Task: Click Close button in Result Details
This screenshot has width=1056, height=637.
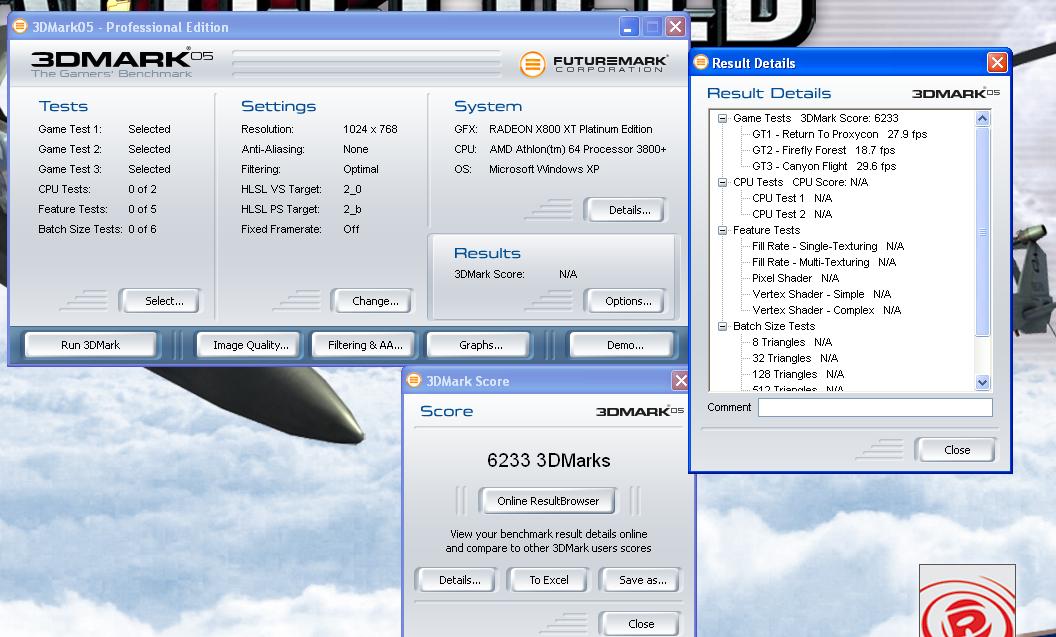Action: 956,450
